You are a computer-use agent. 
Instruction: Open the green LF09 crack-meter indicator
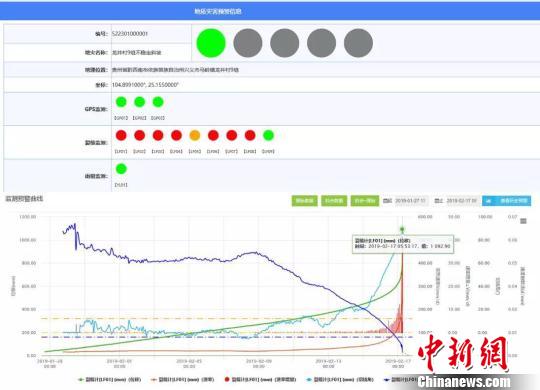point(268,135)
